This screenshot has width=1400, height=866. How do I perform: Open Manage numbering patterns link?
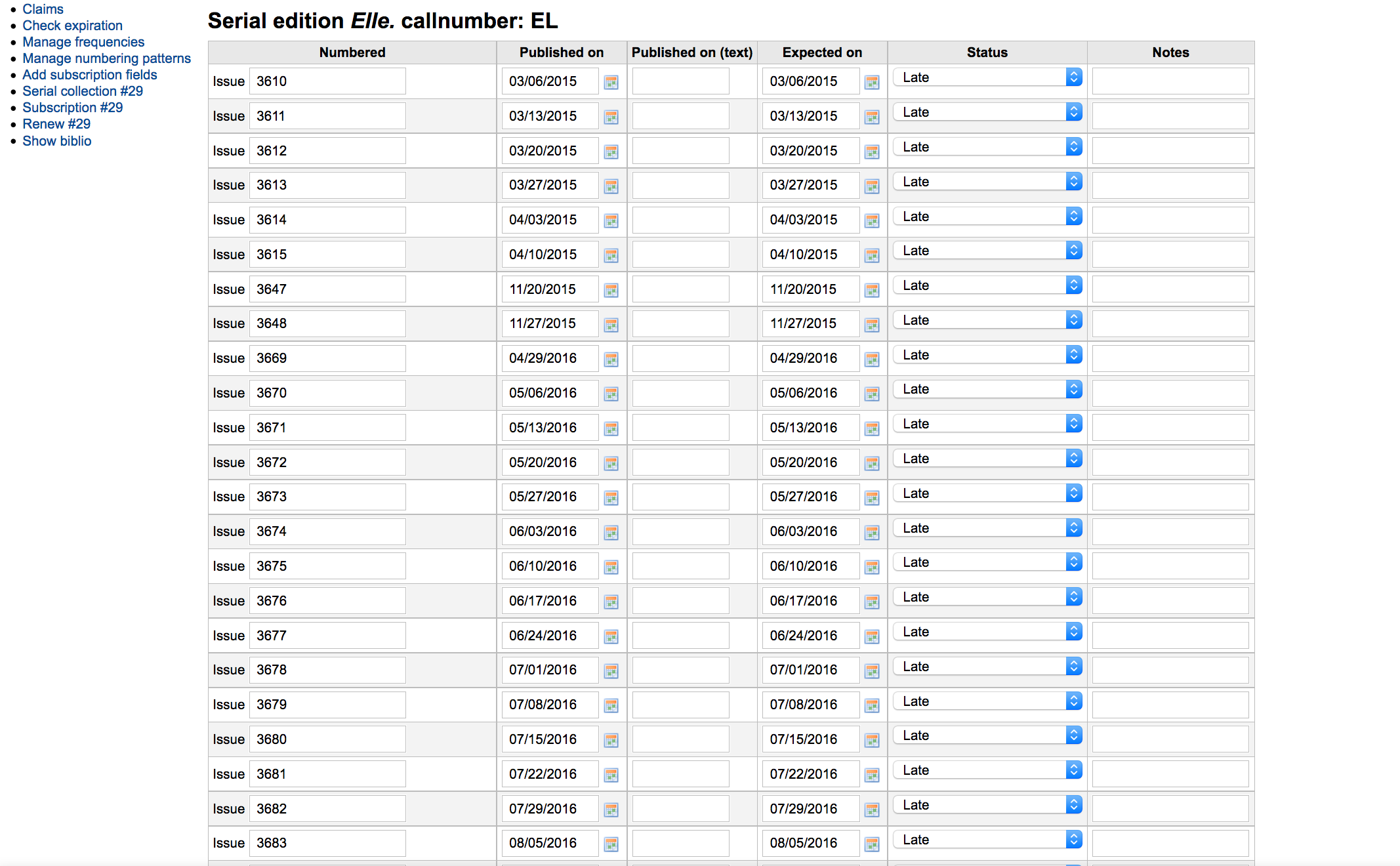point(106,58)
